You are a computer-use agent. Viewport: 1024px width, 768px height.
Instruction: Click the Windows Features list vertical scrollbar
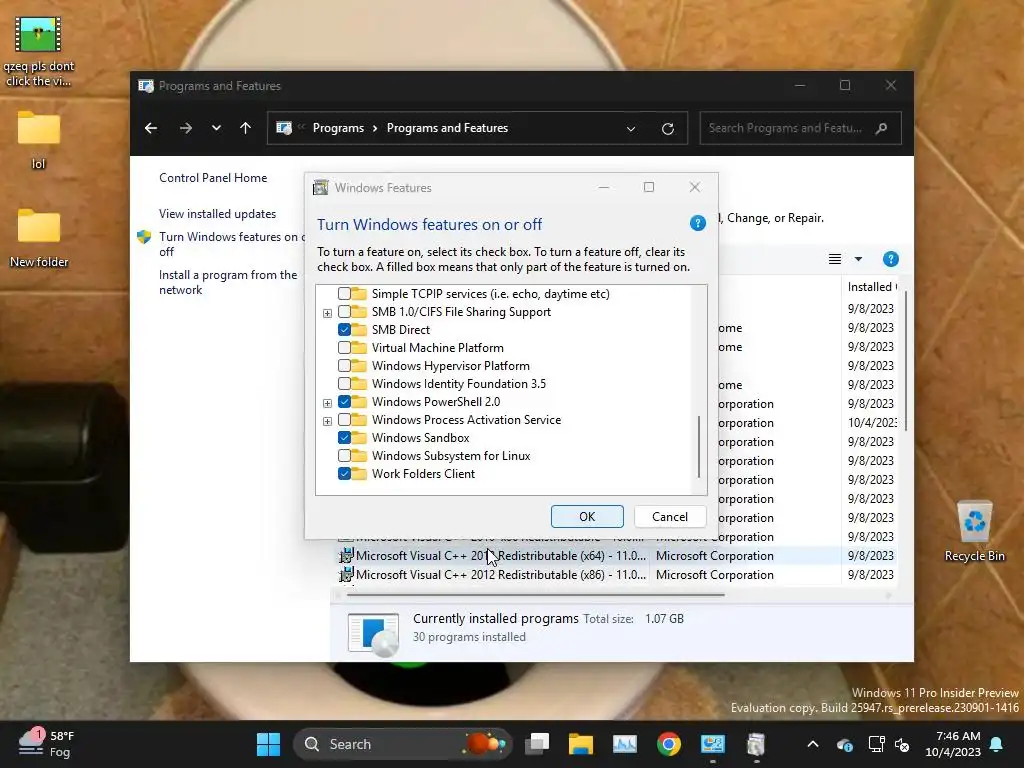click(x=699, y=447)
